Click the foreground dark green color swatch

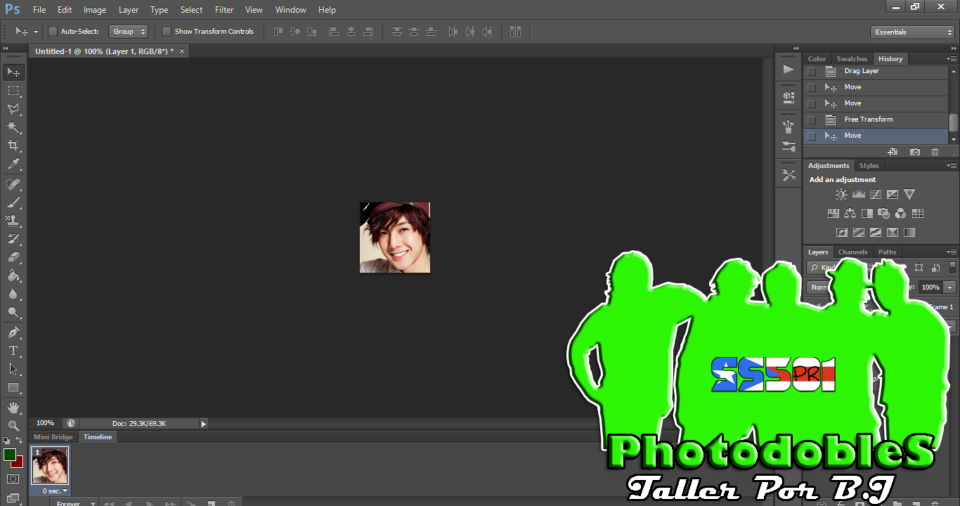(9, 454)
